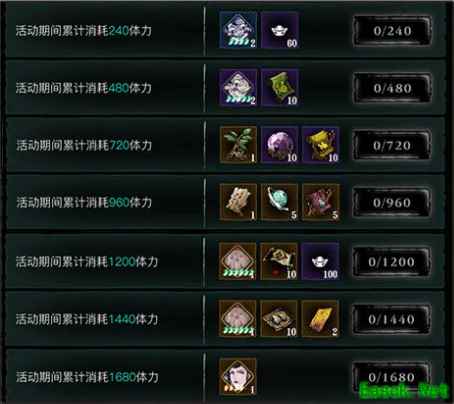Image resolution: width=454 pixels, height=404 pixels.
Task: Select the parchment map reward in 960 row
Action: (x=238, y=202)
